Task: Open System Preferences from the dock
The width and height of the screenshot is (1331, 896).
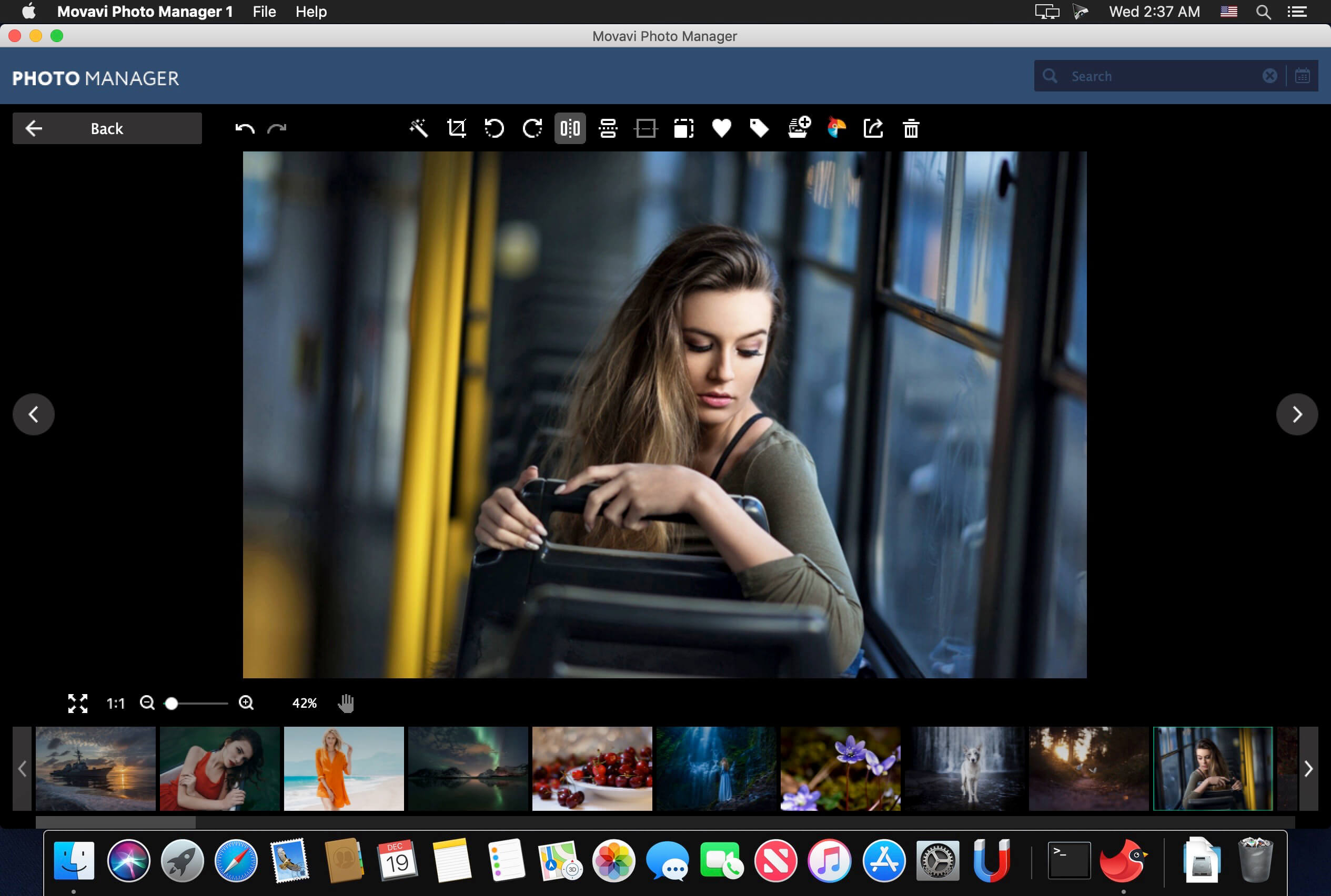Action: coord(937,861)
